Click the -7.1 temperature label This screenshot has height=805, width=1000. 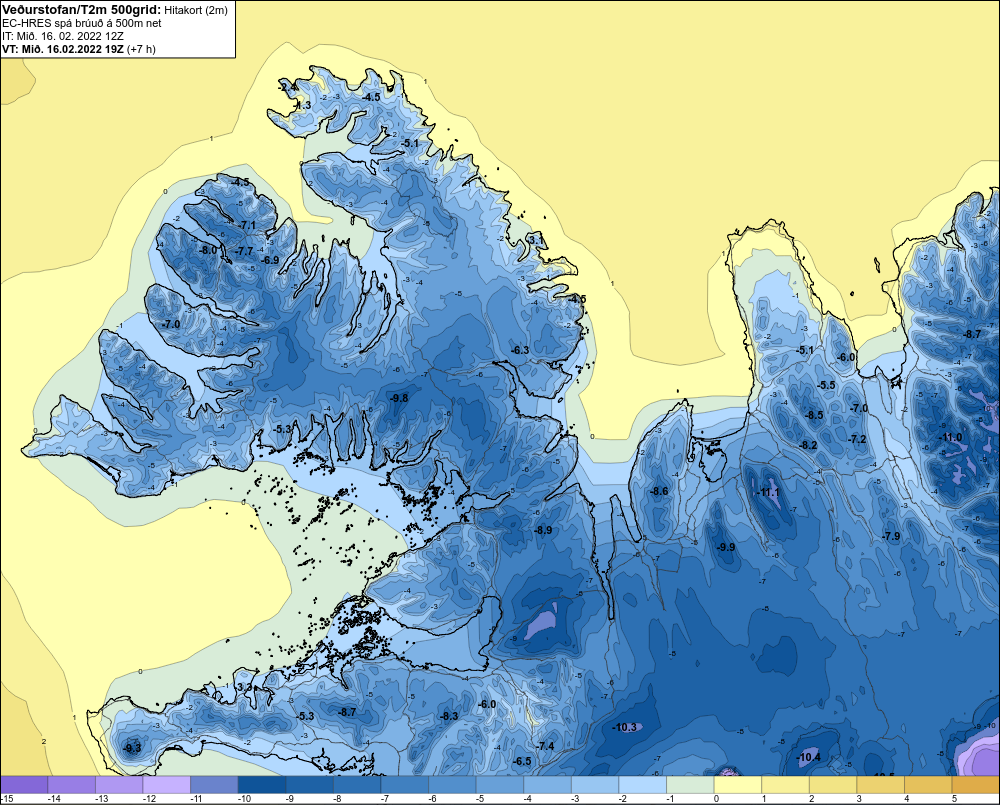click(x=247, y=225)
